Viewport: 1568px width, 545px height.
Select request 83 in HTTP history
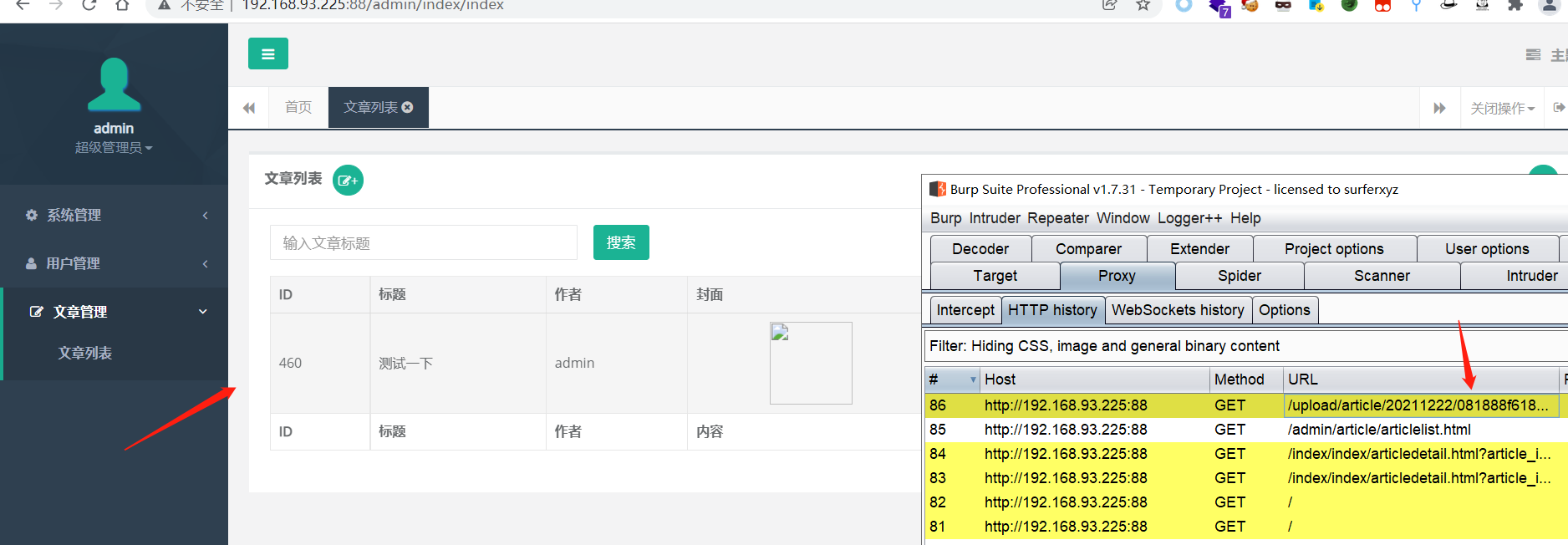pos(1245,478)
